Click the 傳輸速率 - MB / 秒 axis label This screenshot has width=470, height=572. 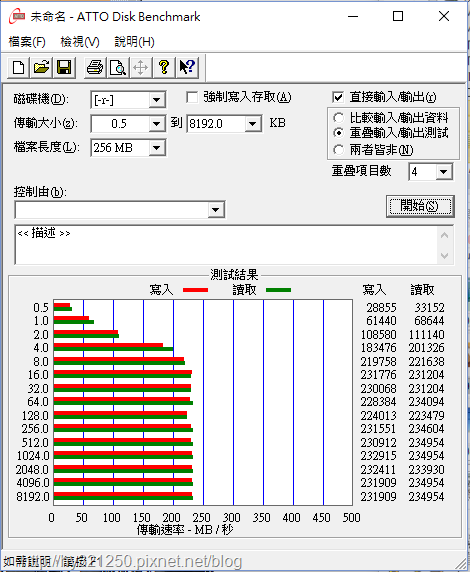tap(185, 530)
